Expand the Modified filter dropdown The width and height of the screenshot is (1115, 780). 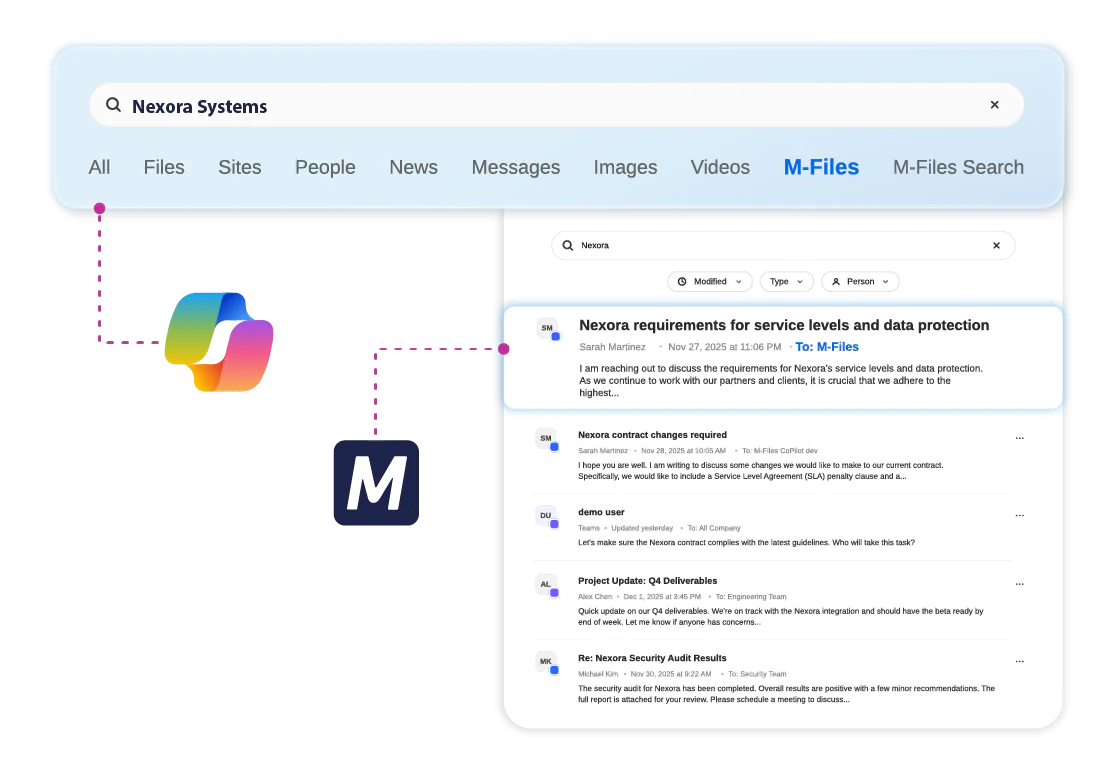point(710,282)
